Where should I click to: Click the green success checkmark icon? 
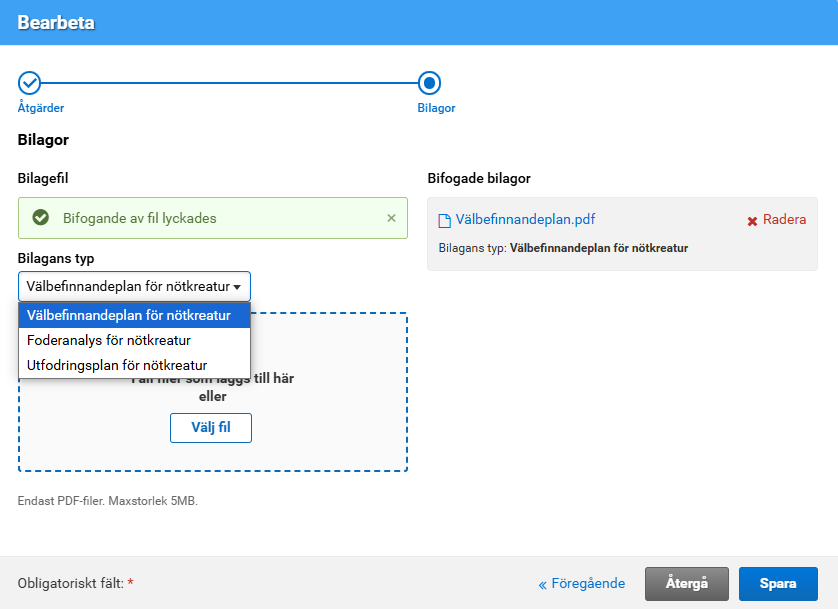[x=41, y=218]
